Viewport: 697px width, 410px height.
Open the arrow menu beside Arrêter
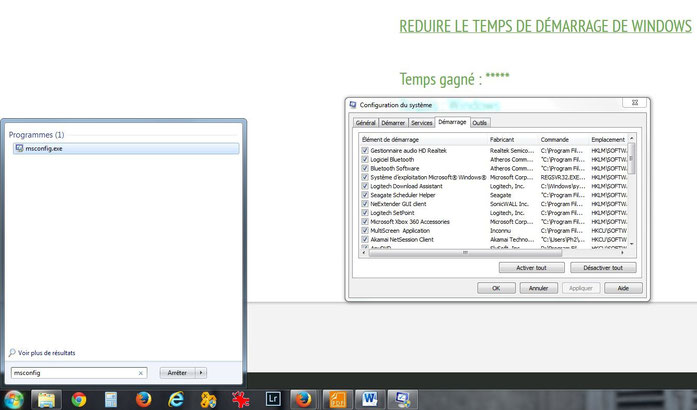(201, 373)
